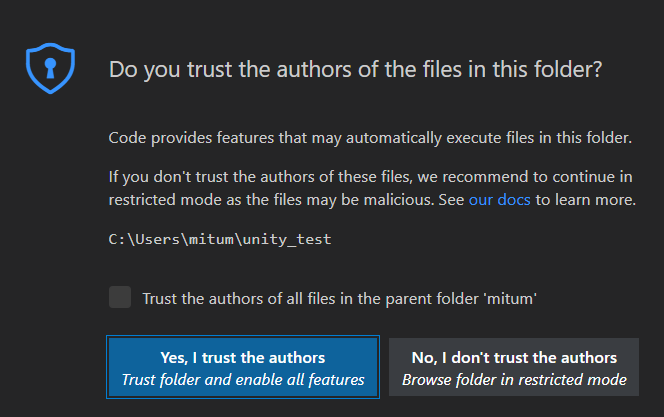Image resolution: width=664 pixels, height=417 pixels.
Task: Click the 'Yes' word on the blue button
Action: click(x=173, y=358)
